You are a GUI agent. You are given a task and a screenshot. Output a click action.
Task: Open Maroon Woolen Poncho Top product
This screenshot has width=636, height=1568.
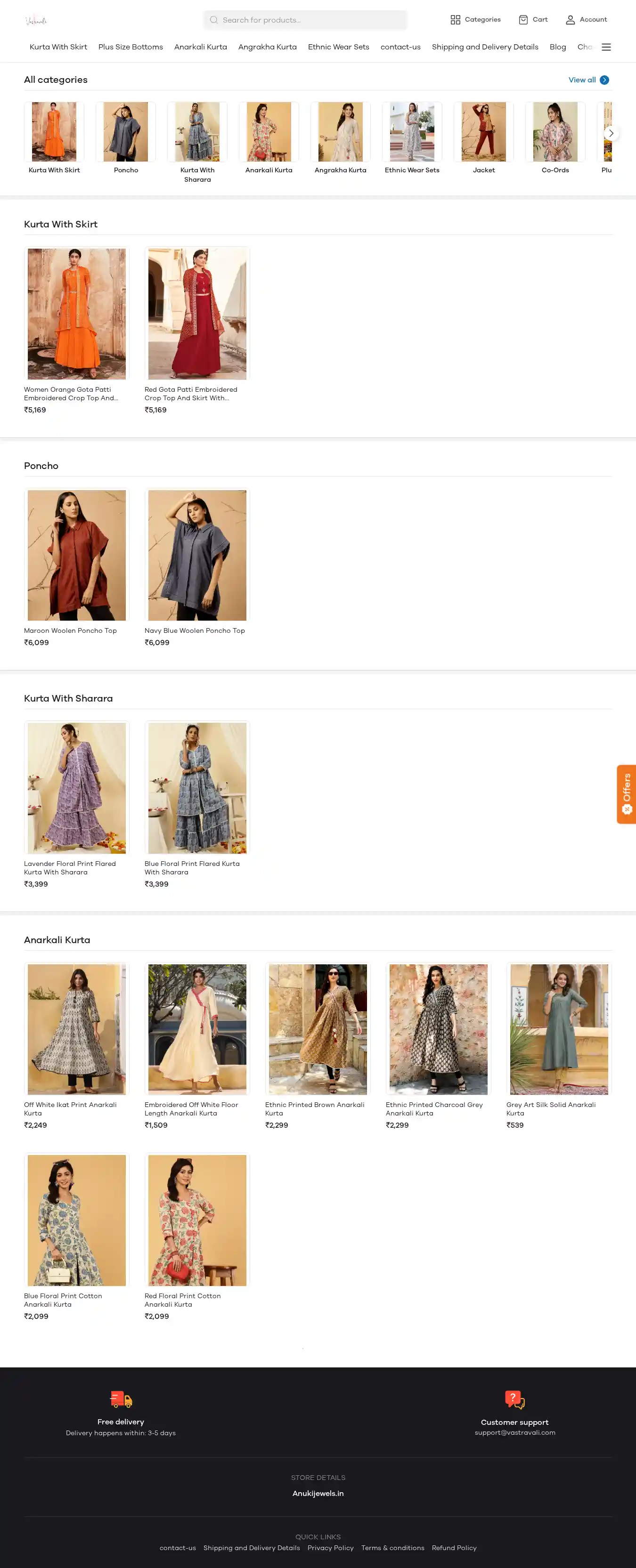click(77, 555)
